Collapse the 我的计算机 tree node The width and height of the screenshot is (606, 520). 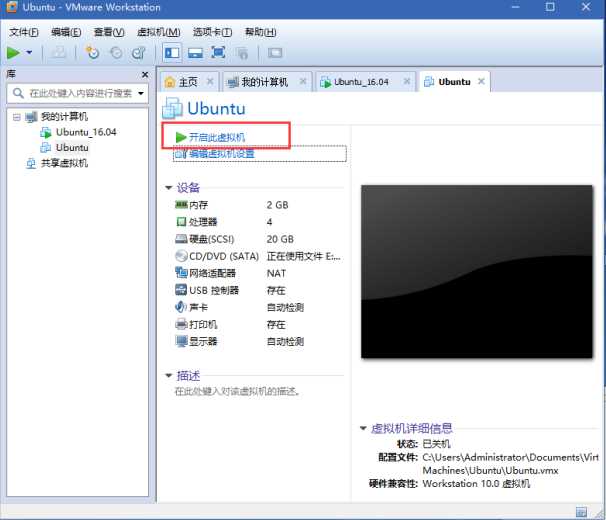click(x=16, y=117)
